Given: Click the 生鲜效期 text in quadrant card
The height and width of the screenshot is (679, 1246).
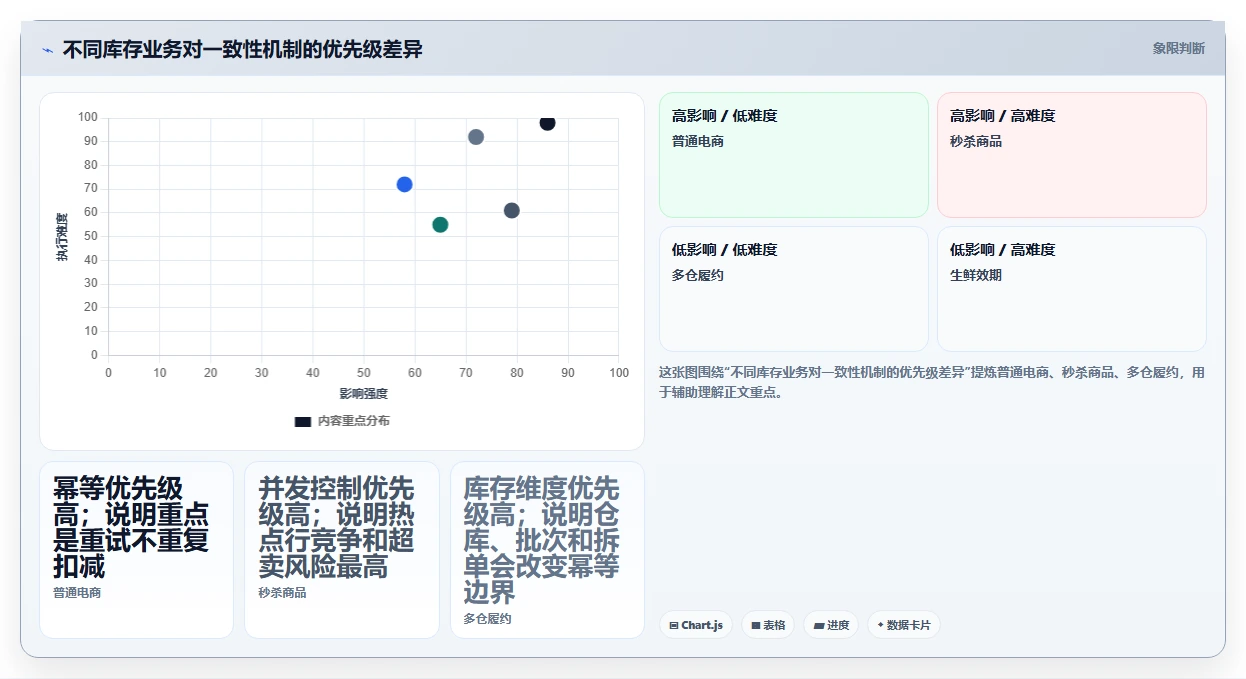Looking at the screenshot, I should [976, 275].
